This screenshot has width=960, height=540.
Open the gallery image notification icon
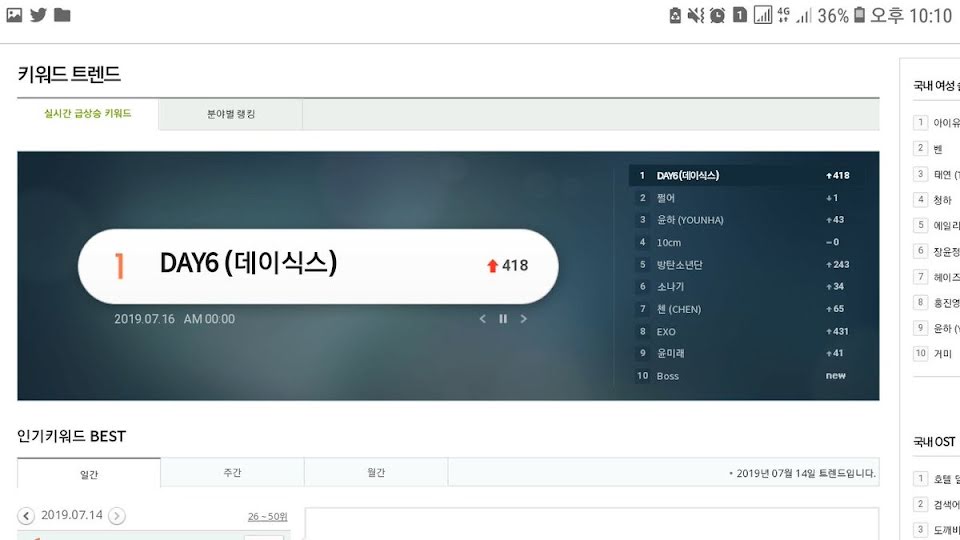(x=14, y=15)
